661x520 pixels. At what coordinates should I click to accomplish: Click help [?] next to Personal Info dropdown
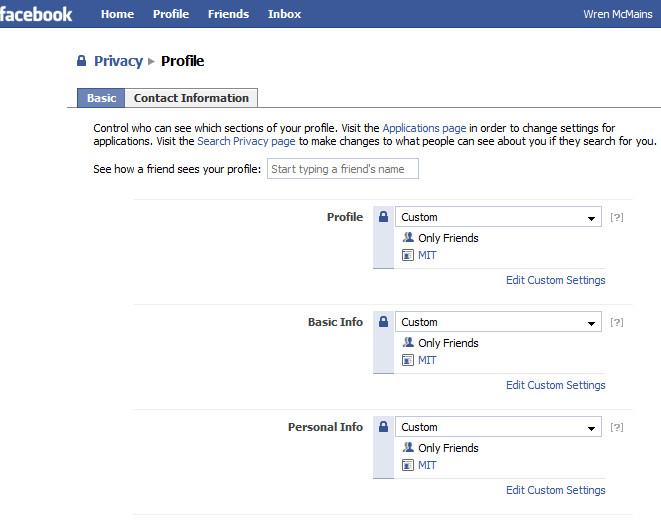[617, 427]
